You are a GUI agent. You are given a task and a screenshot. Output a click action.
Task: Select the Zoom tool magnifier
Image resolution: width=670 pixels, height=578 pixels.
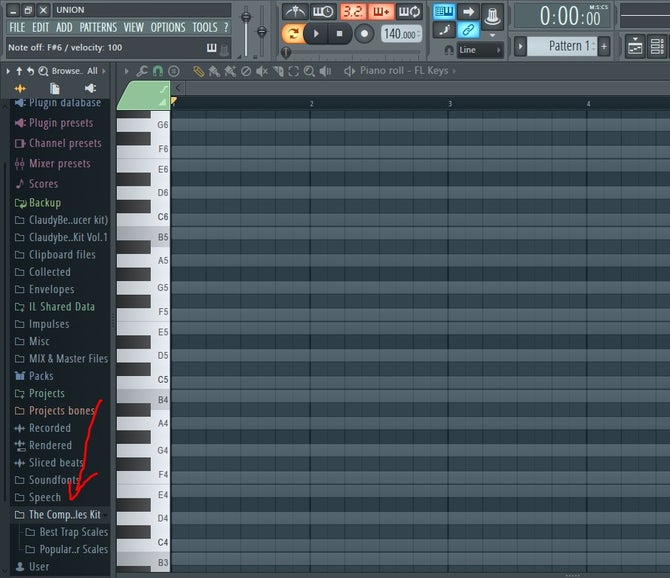pyautogui.click(x=309, y=71)
